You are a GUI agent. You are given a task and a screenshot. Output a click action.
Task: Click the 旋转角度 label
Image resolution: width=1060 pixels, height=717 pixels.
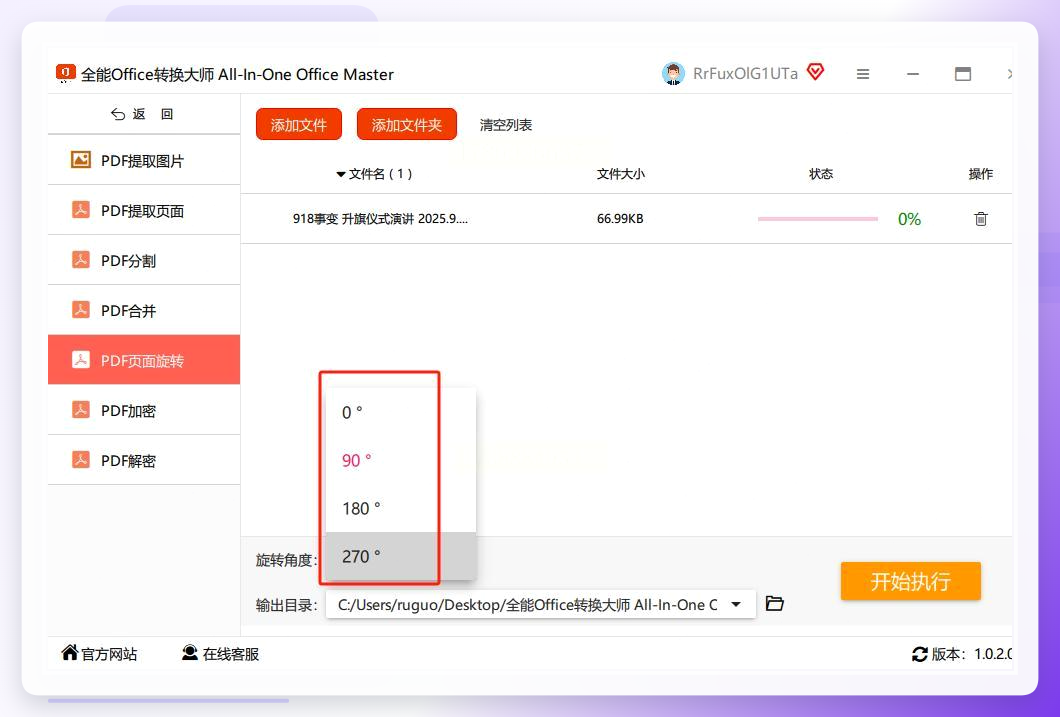(x=287, y=560)
